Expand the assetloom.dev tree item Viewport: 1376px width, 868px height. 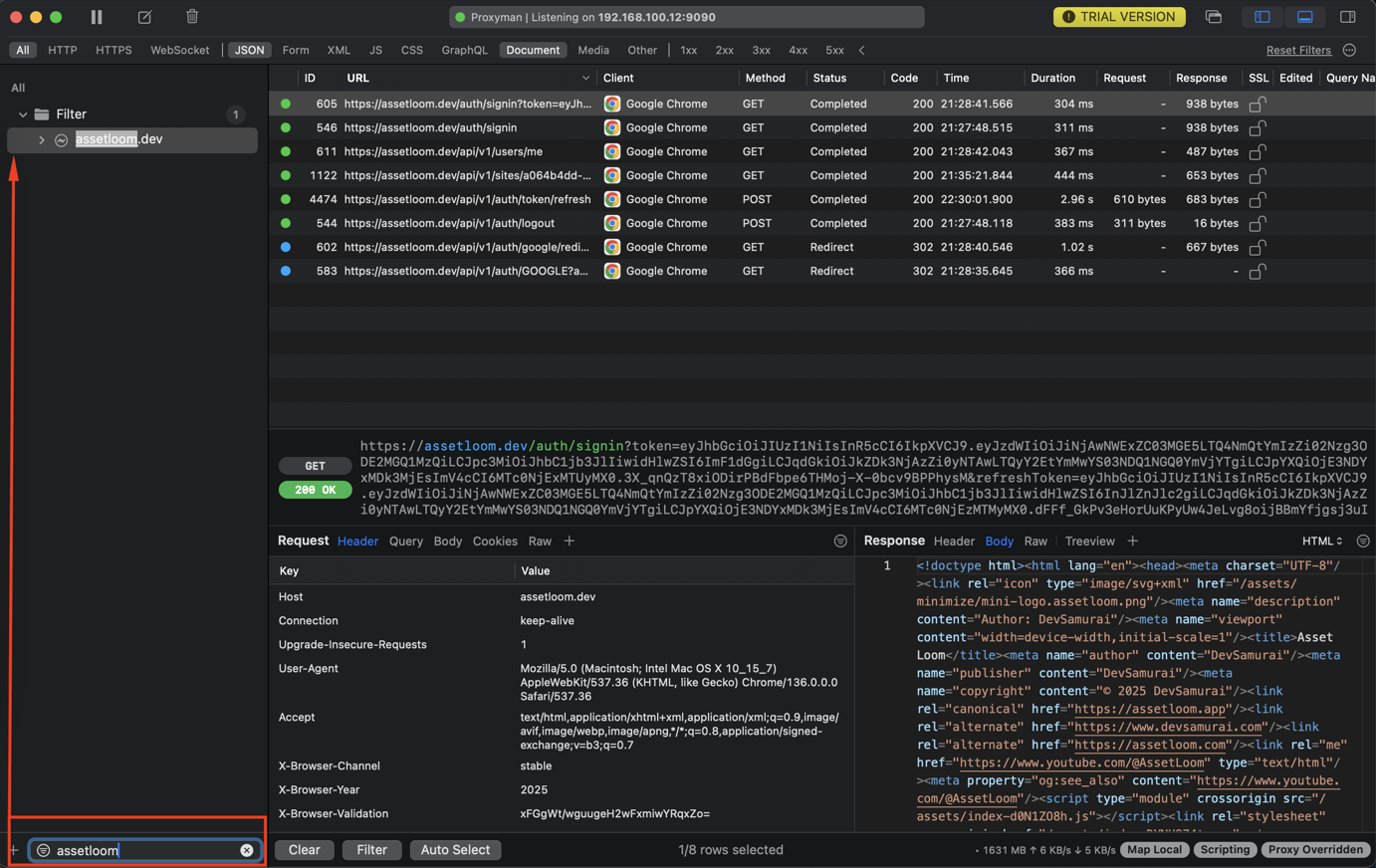click(42, 140)
